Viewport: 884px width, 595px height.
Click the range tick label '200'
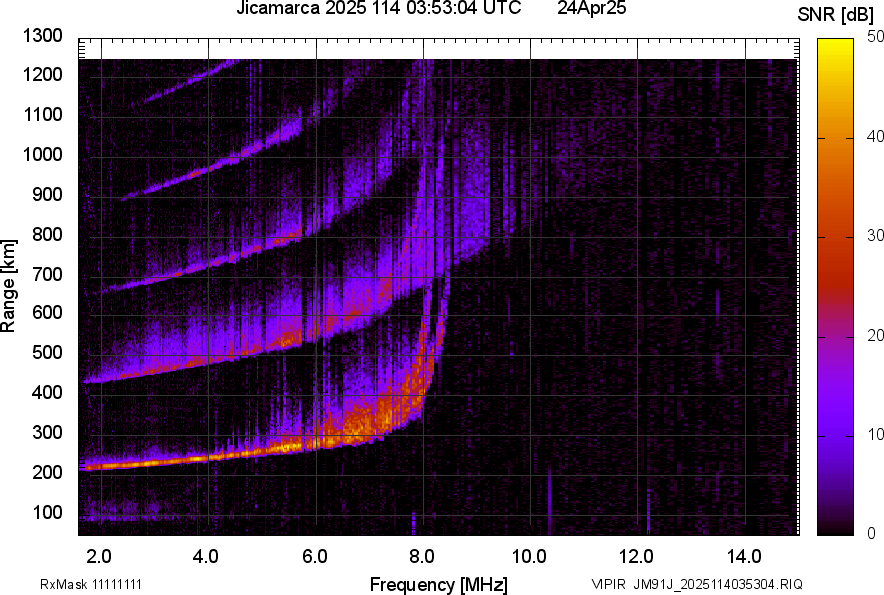[47, 472]
